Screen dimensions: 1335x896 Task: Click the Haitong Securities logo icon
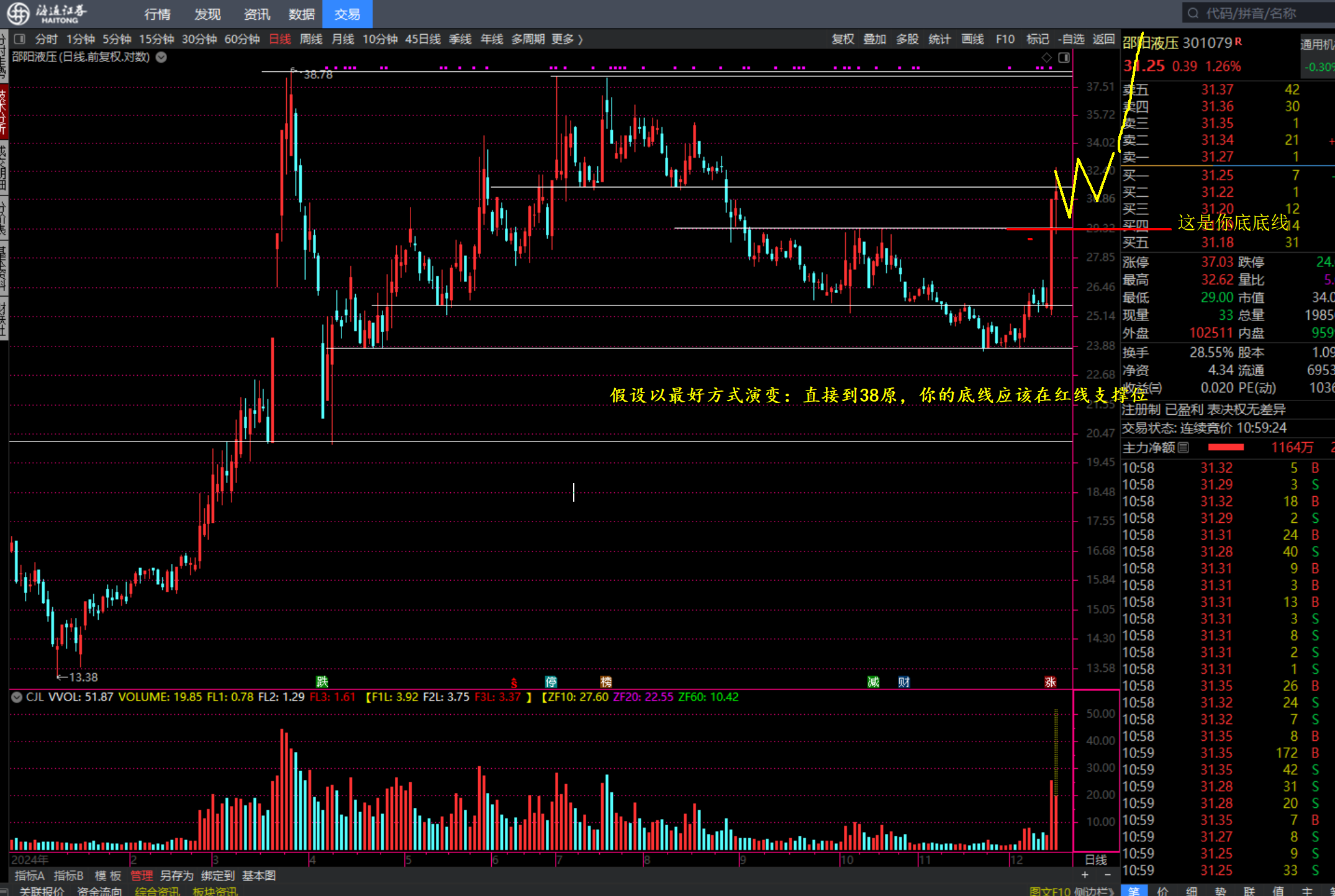click(x=19, y=13)
